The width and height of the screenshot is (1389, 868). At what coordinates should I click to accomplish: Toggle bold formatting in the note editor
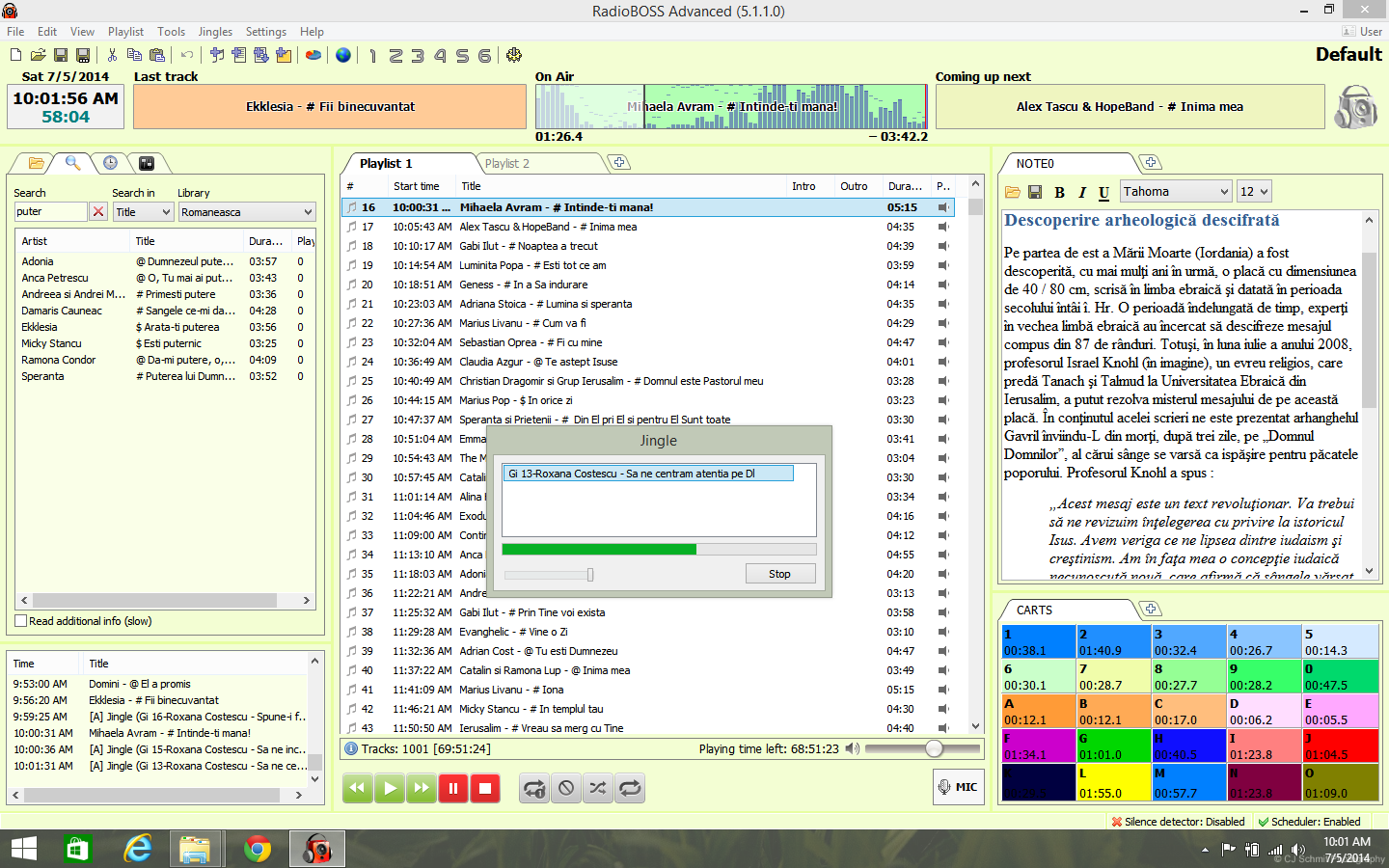click(1059, 192)
